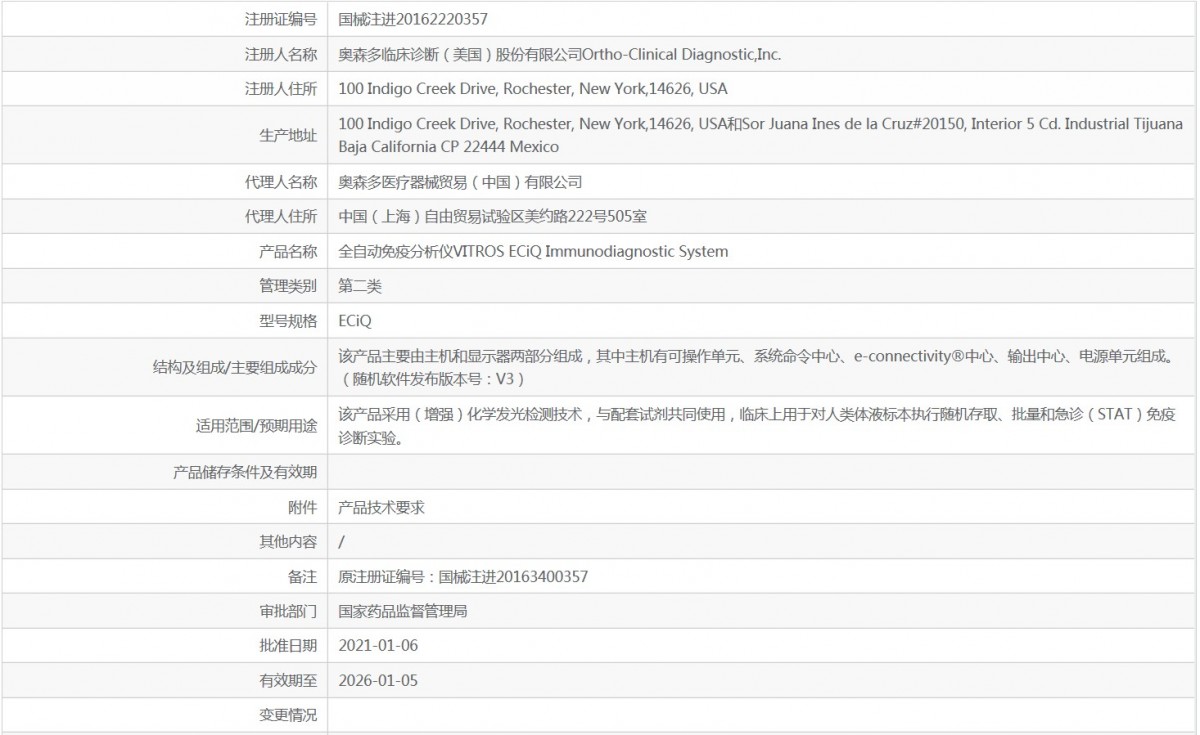The width and height of the screenshot is (1200, 735).
Task: Click the 代理人名称 label
Action: click(x=281, y=182)
